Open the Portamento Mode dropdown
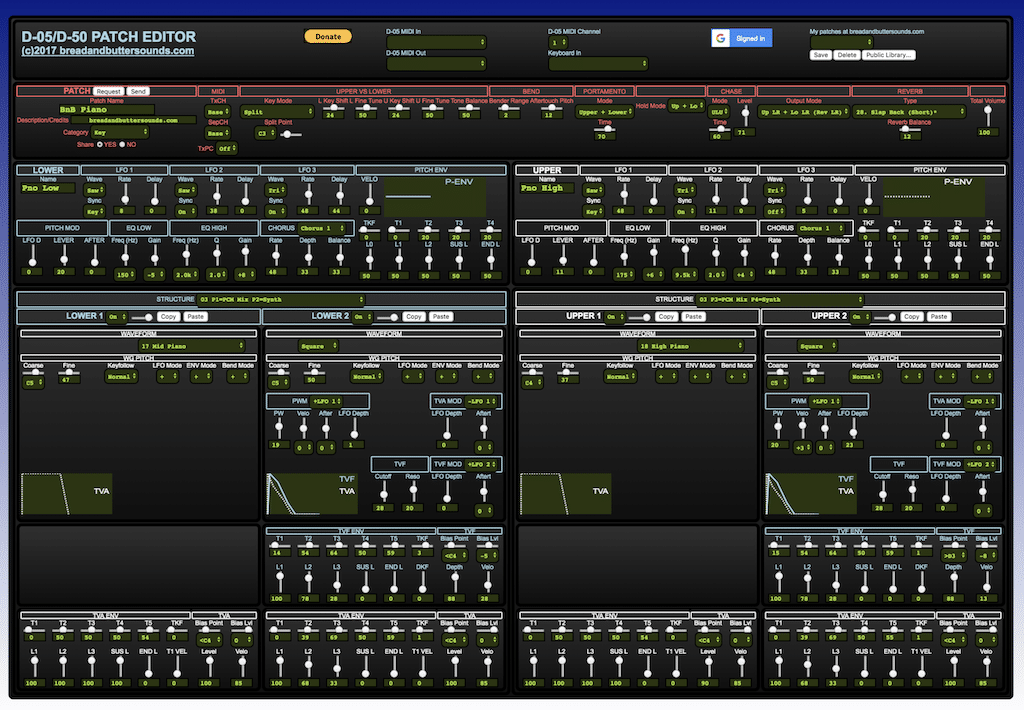Image resolution: width=1024 pixels, height=710 pixels. pos(605,112)
